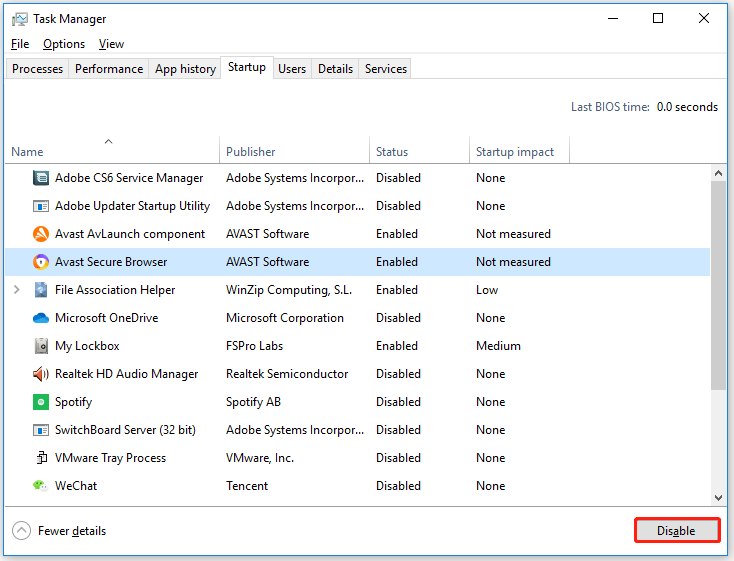The height and width of the screenshot is (561, 734).
Task: Select the SwitchBoard Server (32 bit) name
Action: 125,430
